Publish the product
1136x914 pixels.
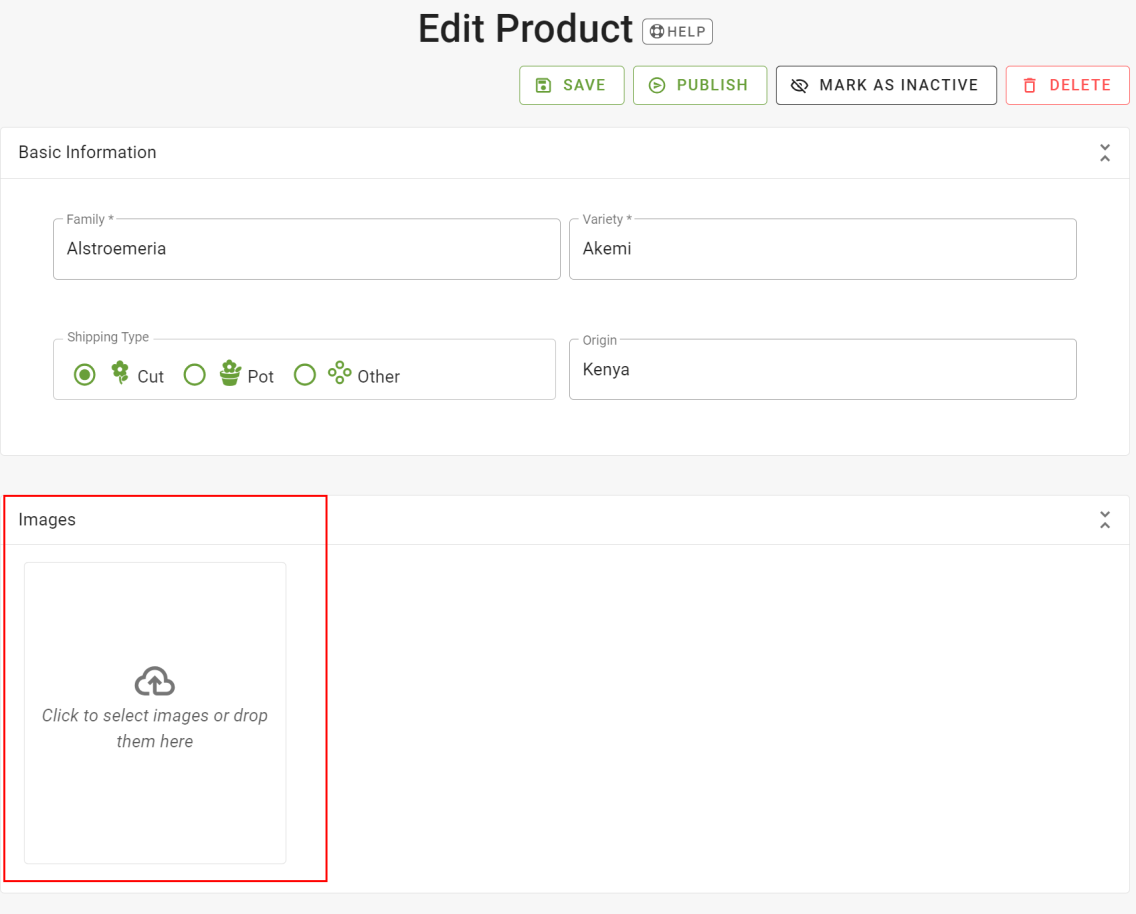click(x=700, y=85)
